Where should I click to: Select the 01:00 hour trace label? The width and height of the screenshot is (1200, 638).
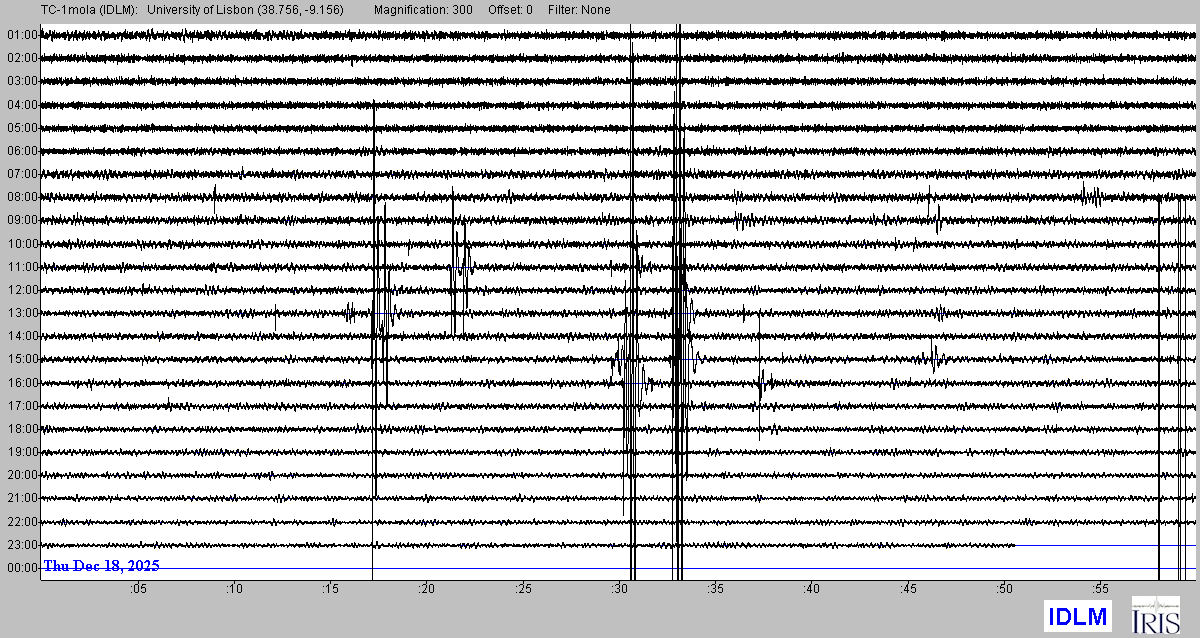(x=22, y=35)
